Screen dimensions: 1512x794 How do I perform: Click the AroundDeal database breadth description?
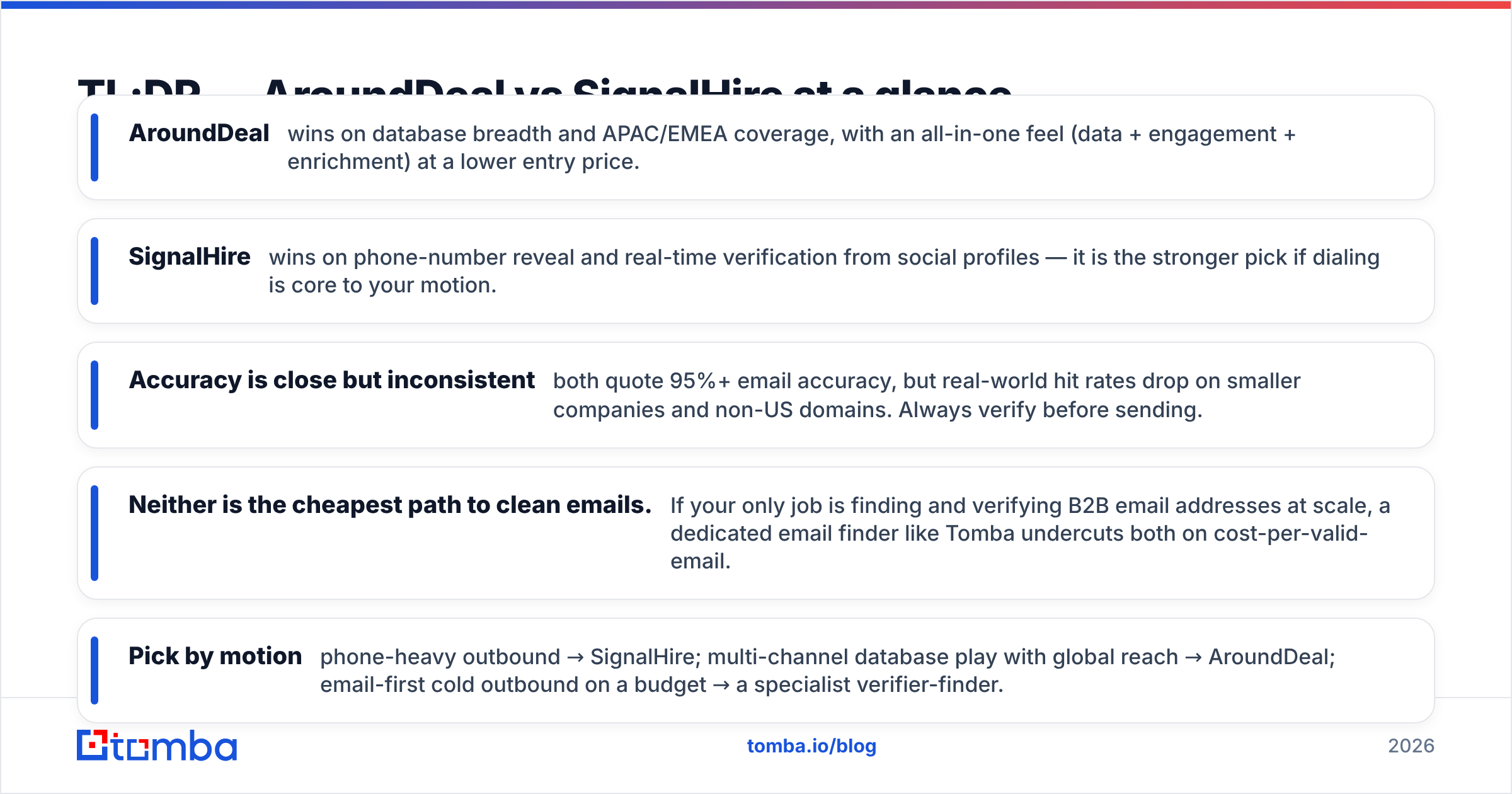click(791, 148)
